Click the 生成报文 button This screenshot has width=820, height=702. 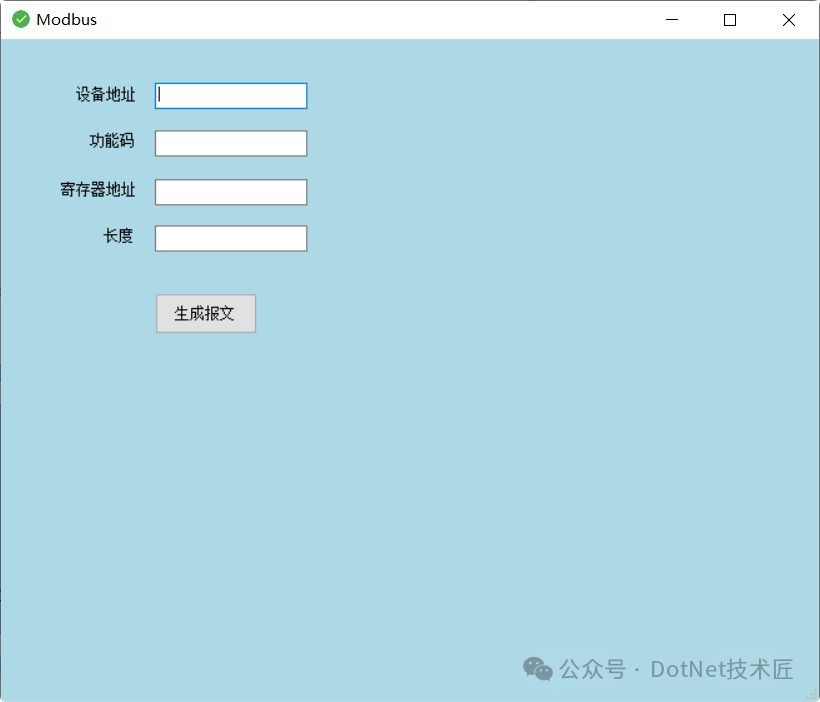click(206, 313)
